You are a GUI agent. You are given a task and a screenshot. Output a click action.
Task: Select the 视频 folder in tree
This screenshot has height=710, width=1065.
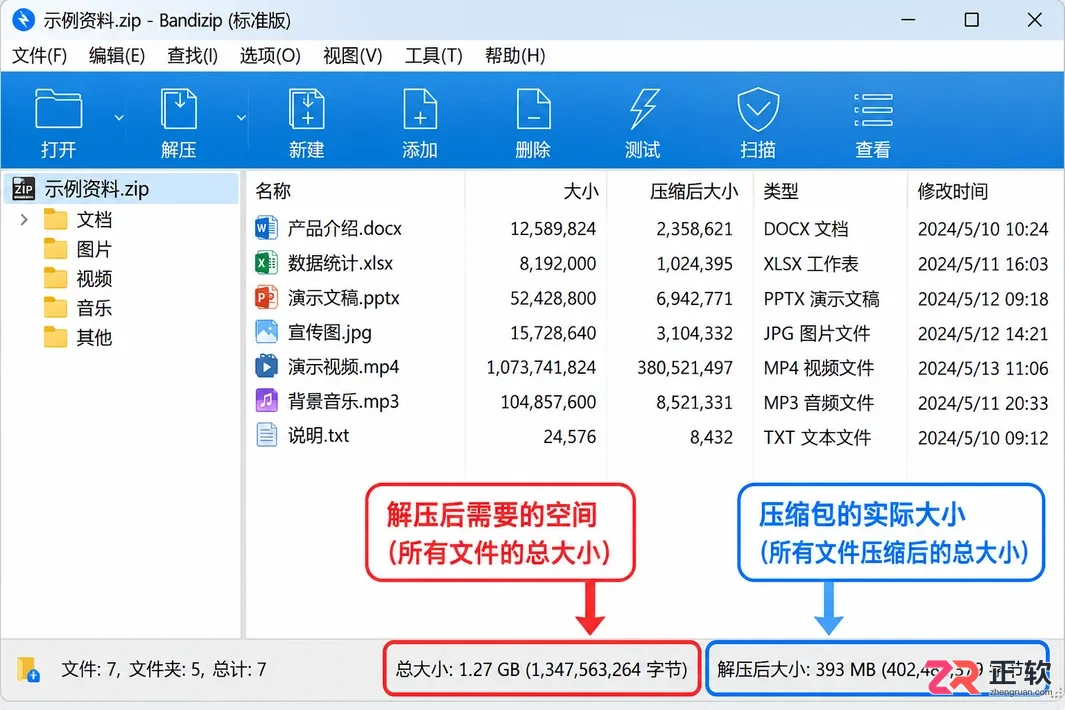click(x=94, y=279)
